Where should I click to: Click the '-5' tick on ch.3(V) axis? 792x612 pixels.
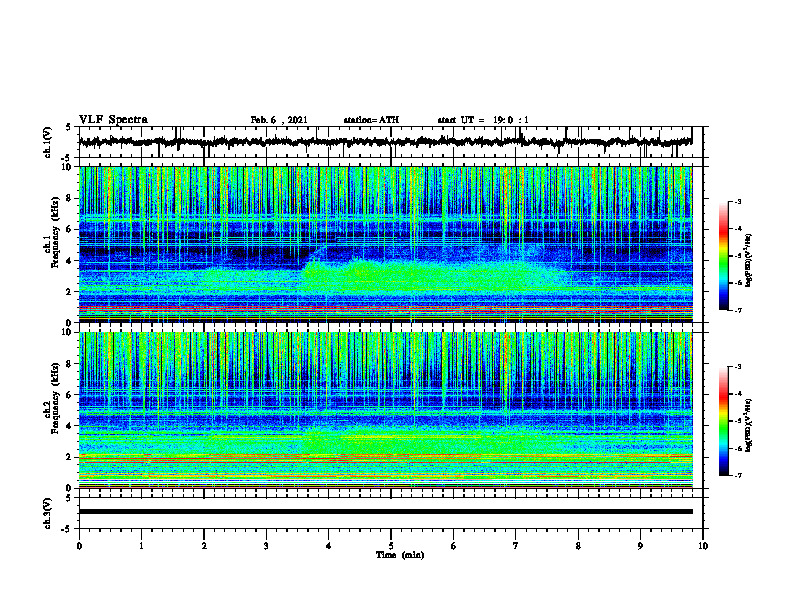68,529
